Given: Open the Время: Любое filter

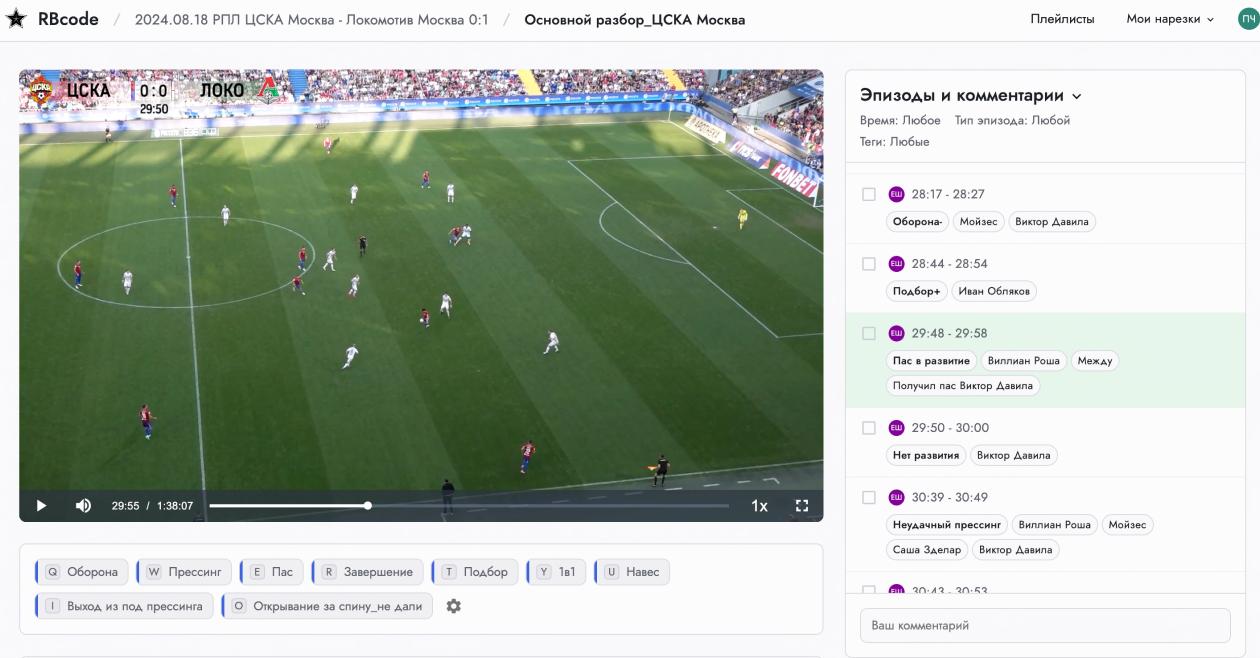Looking at the screenshot, I should [900, 120].
